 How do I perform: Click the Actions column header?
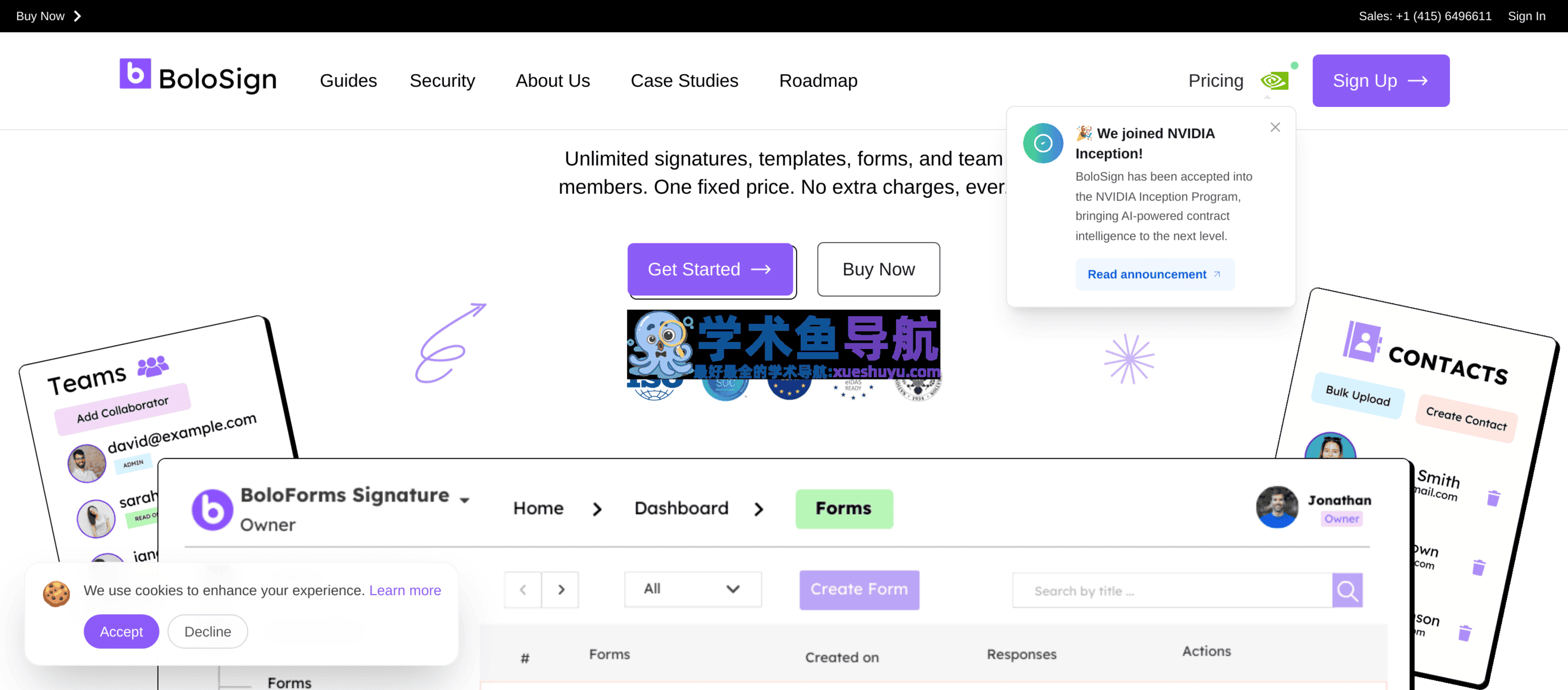pyautogui.click(x=1206, y=651)
